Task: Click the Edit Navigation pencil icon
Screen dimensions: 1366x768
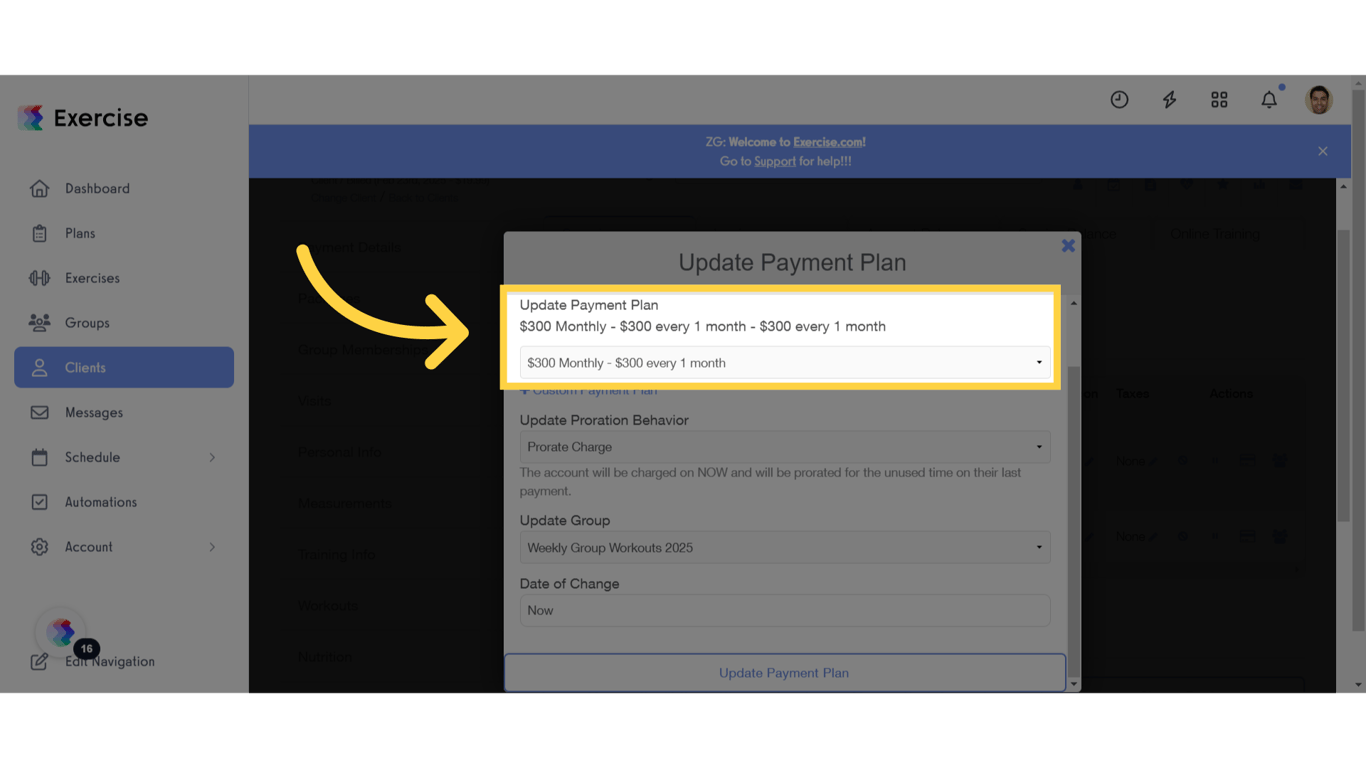Action: [x=39, y=661]
